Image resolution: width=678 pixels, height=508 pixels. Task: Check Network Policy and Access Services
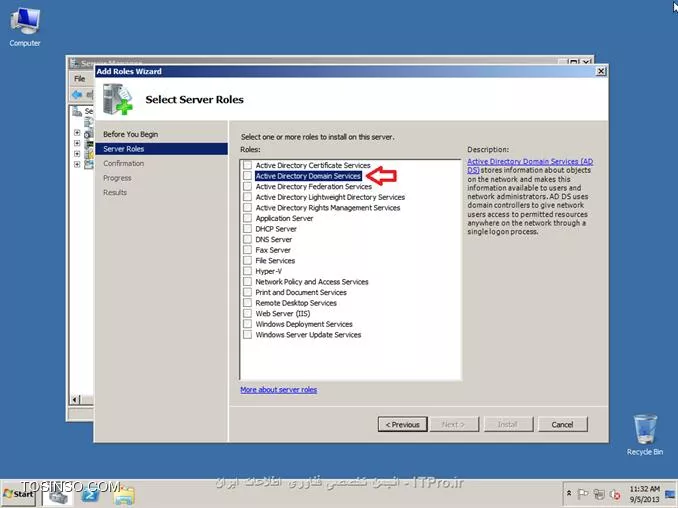click(x=247, y=281)
